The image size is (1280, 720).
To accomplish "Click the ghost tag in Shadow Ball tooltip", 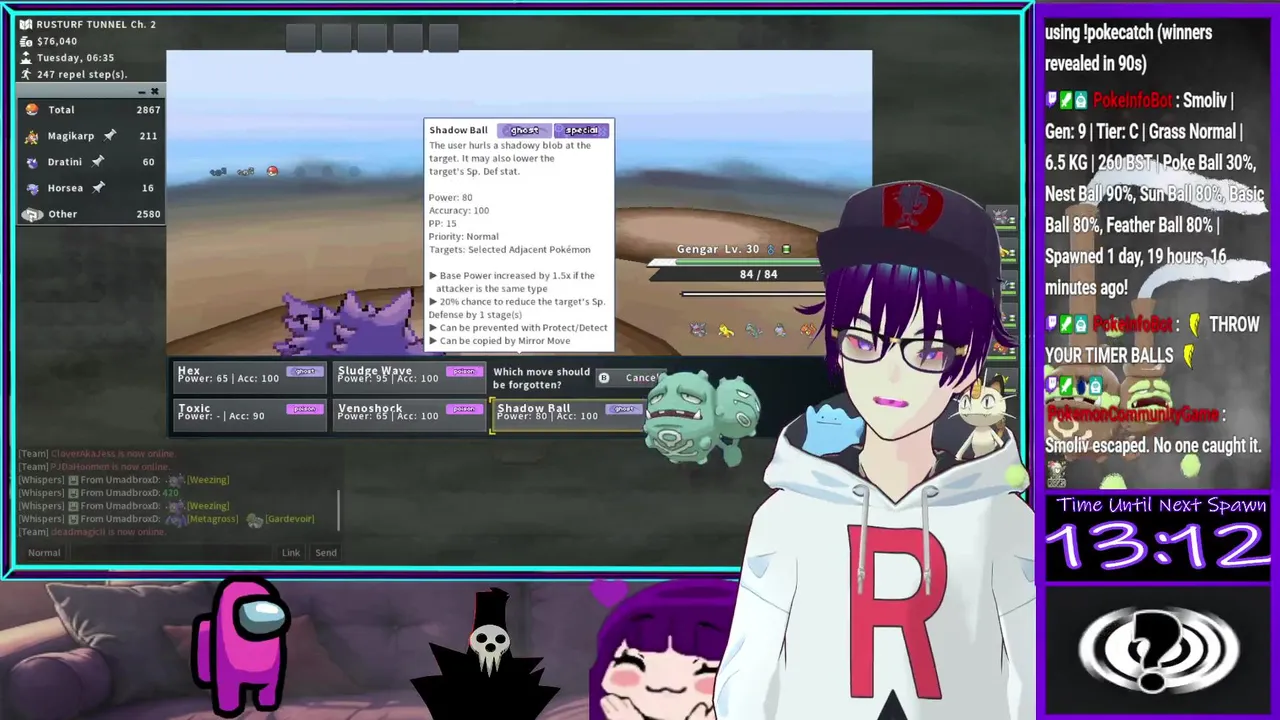I will (x=524, y=130).
